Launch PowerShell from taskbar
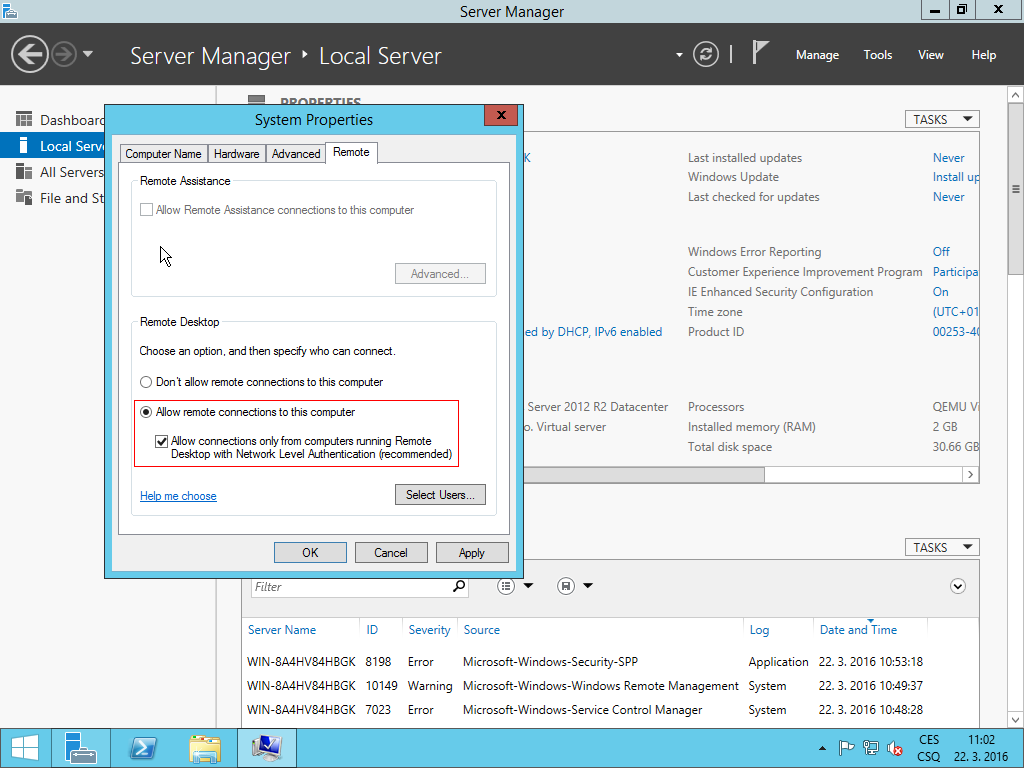Image resolution: width=1024 pixels, height=768 pixels. [x=143, y=748]
